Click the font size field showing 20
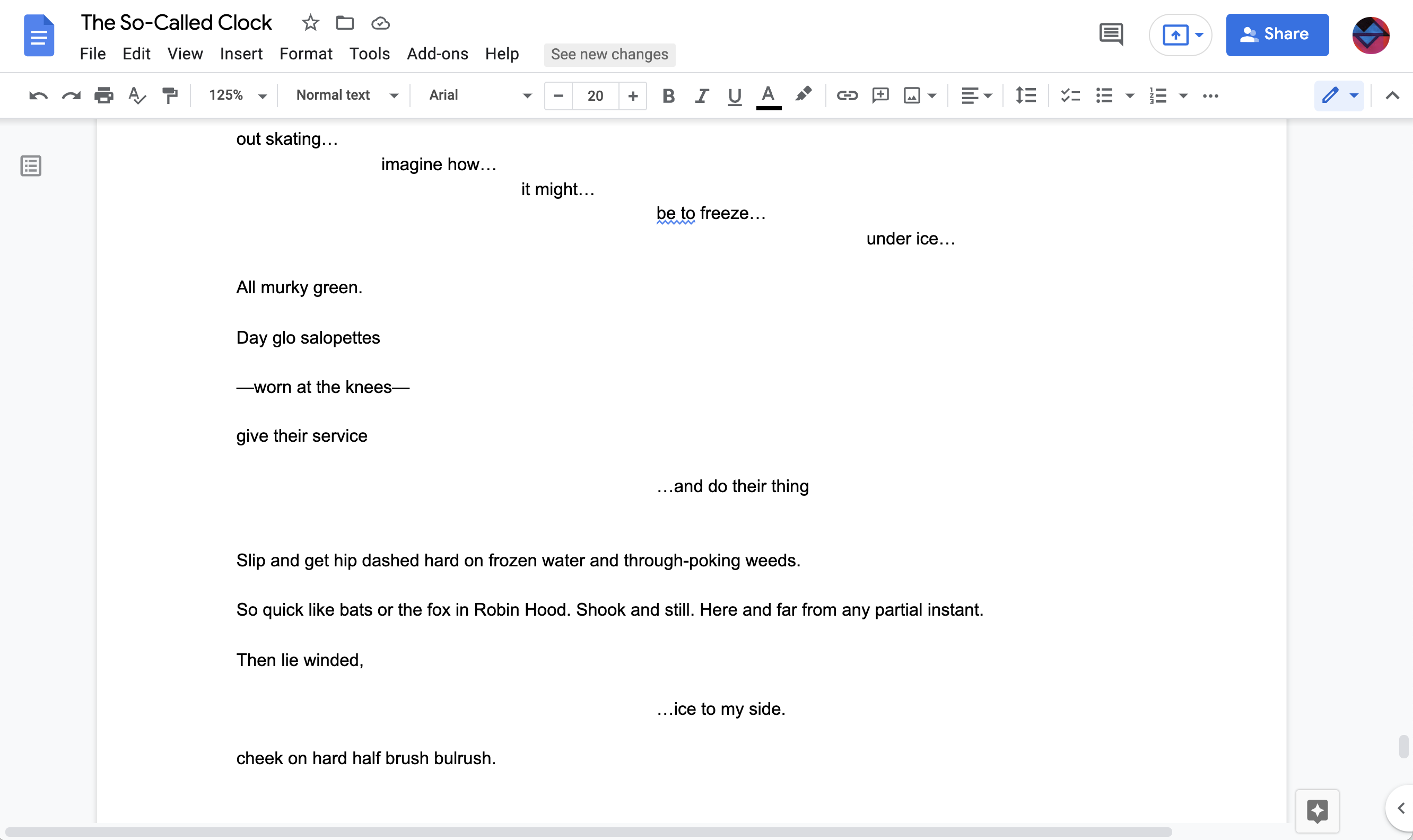Screen dimensions: 1413x840 point(596,95)
